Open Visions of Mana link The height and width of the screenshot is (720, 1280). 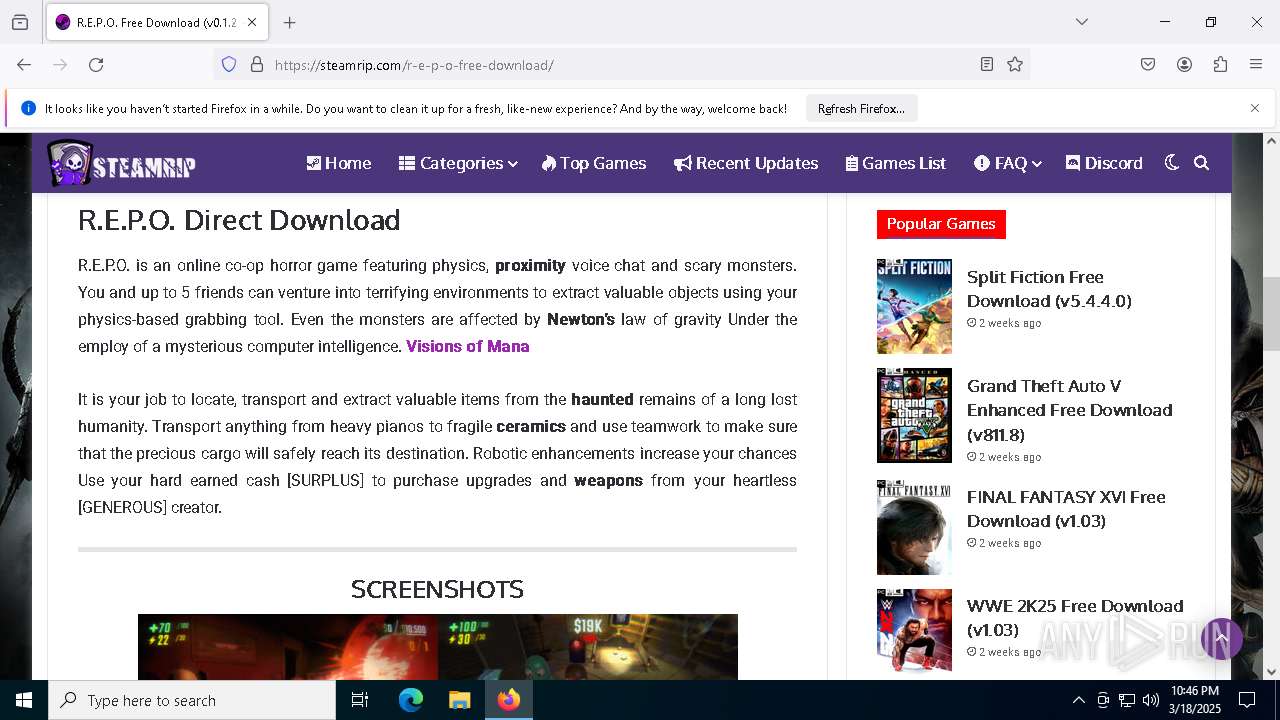pos(468,346)
